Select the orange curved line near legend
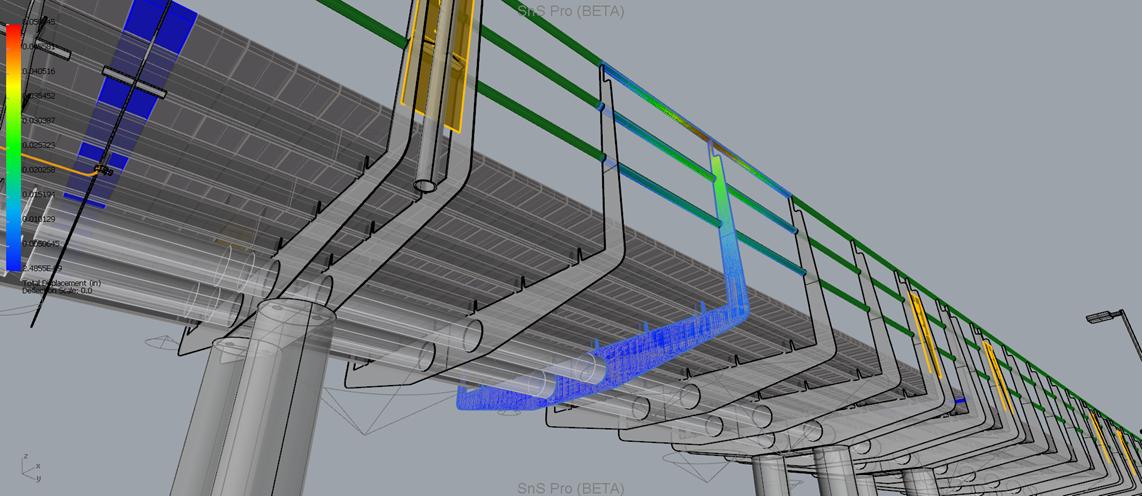 point(60,161)
